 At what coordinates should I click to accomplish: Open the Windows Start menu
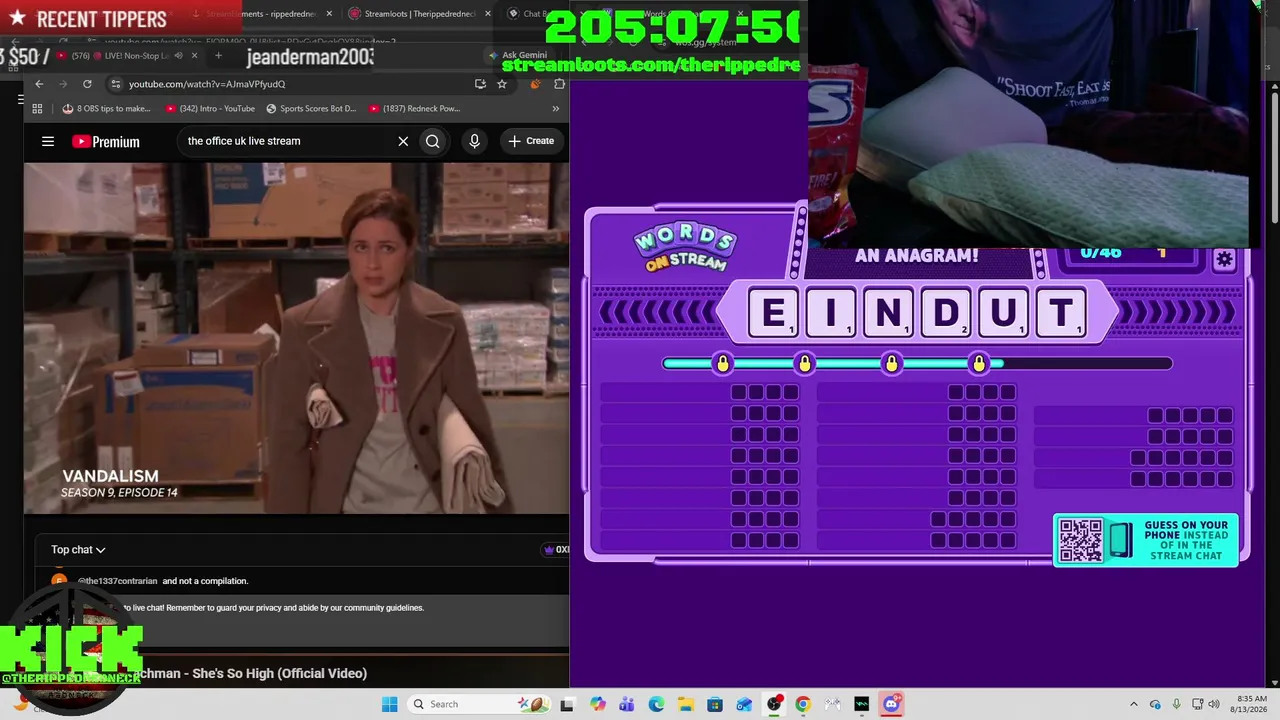[x=389, y=704]
